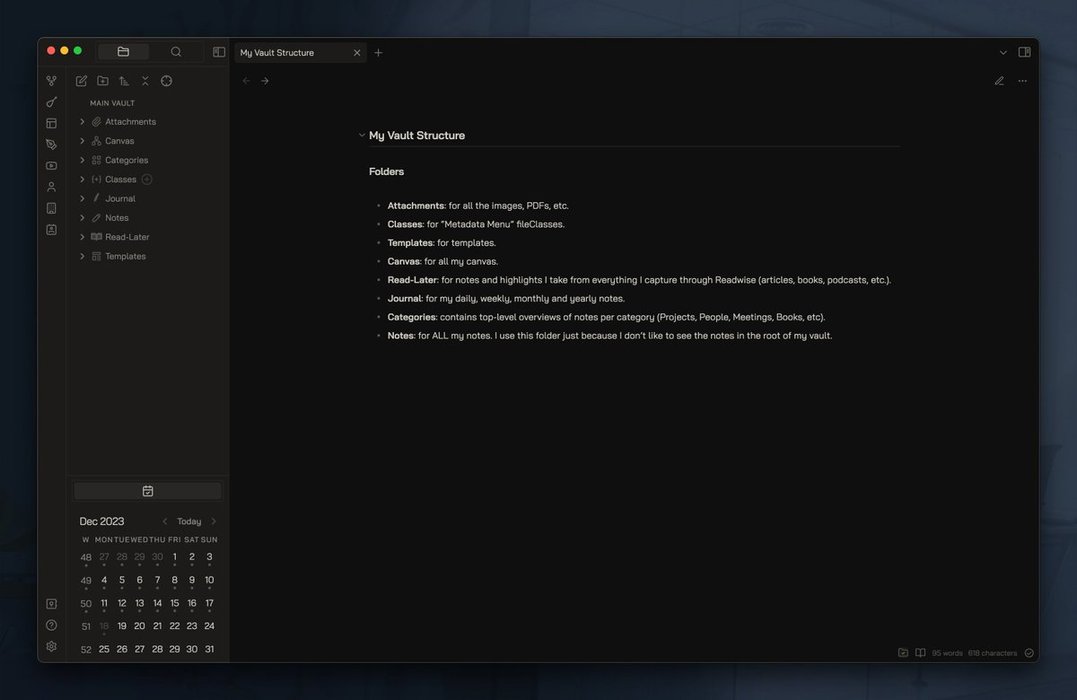Select December 25 in the calendar

[104, 649]
